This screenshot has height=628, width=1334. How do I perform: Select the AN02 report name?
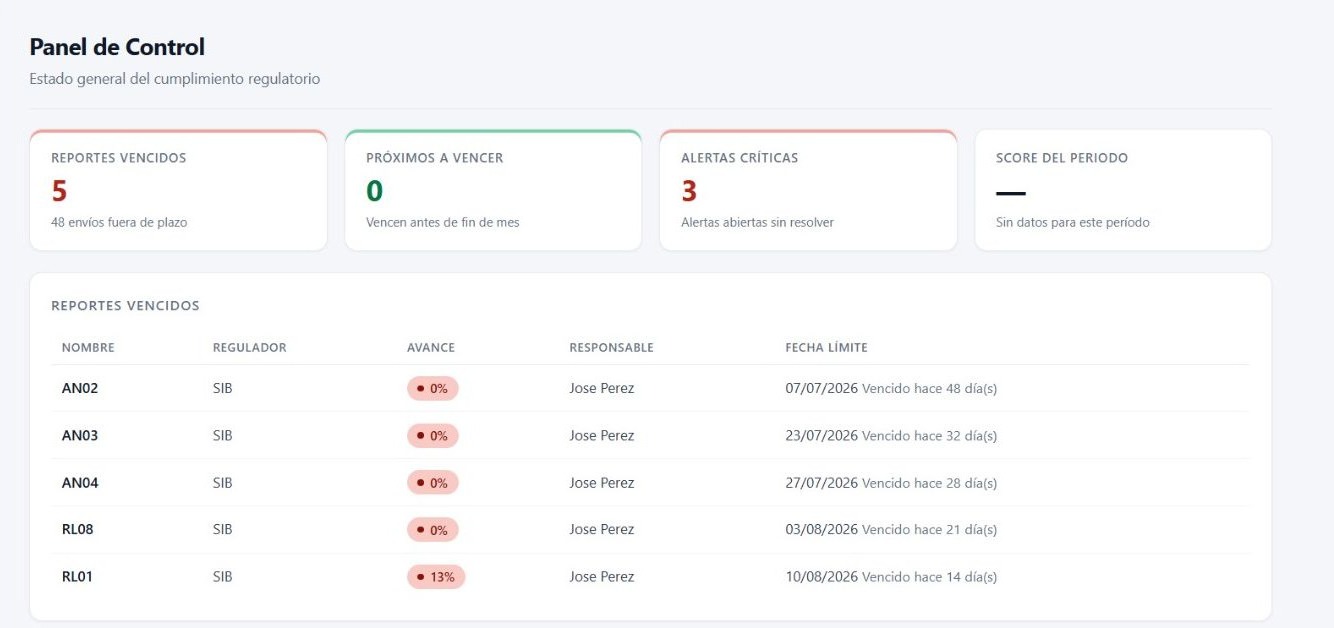pos(80,388)
